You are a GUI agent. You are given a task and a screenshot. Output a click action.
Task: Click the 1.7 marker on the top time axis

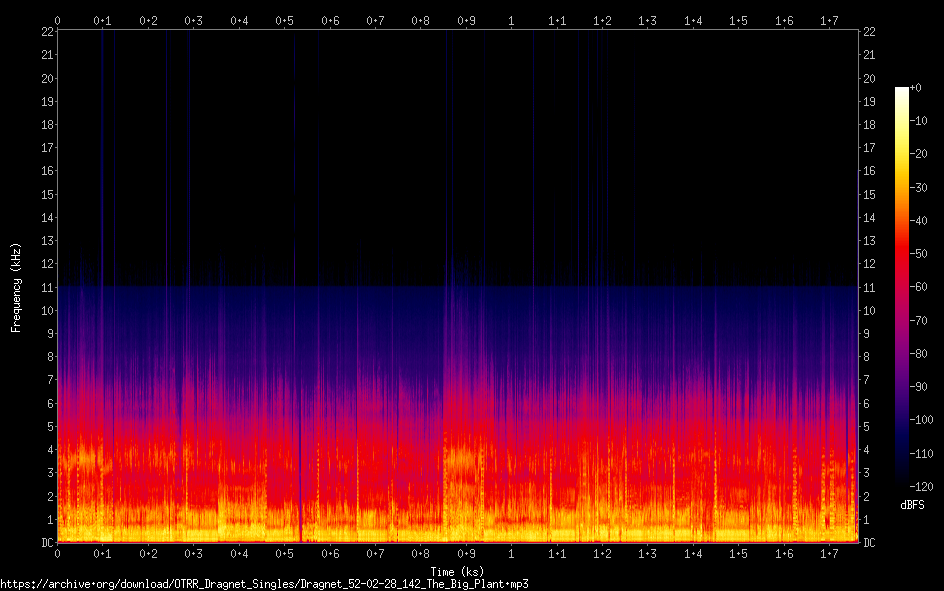tap(829, 20)
